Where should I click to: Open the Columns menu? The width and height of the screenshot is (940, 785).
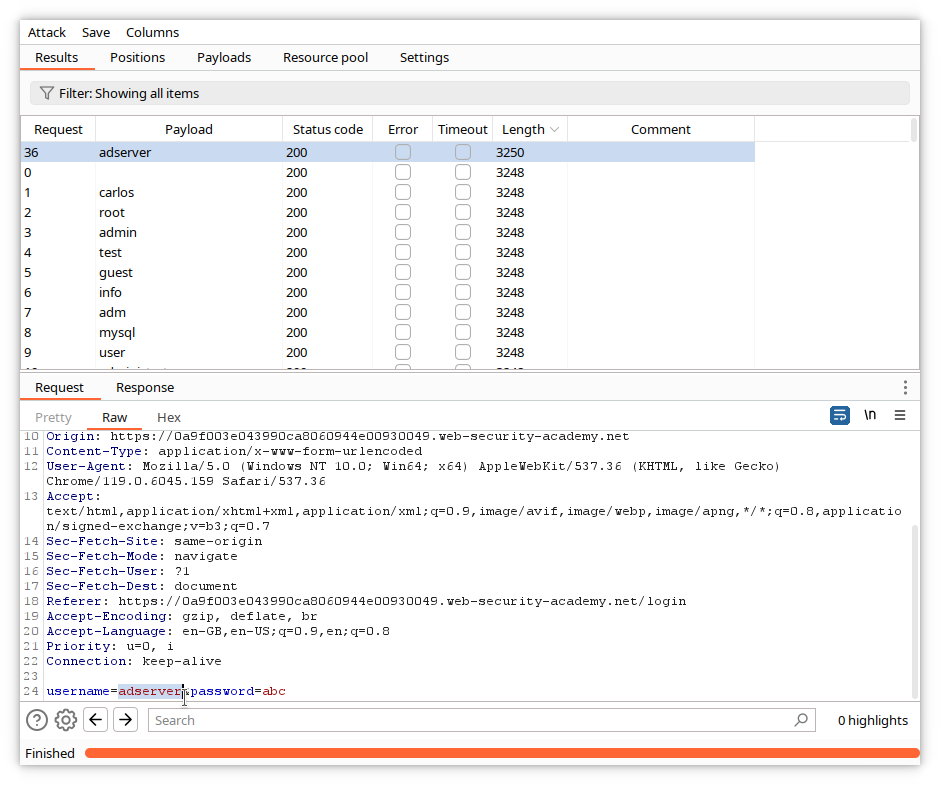153,33
